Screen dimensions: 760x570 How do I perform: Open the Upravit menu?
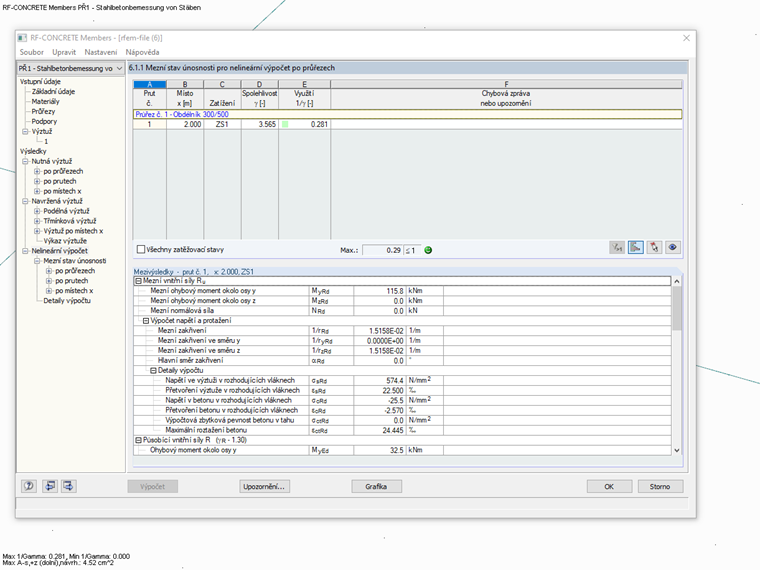[x=64, y=52]
